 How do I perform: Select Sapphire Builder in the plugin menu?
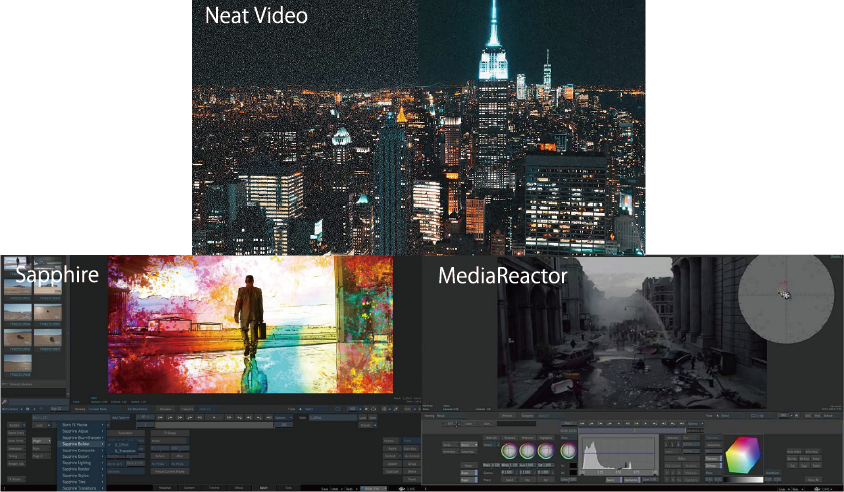(81, 444)
